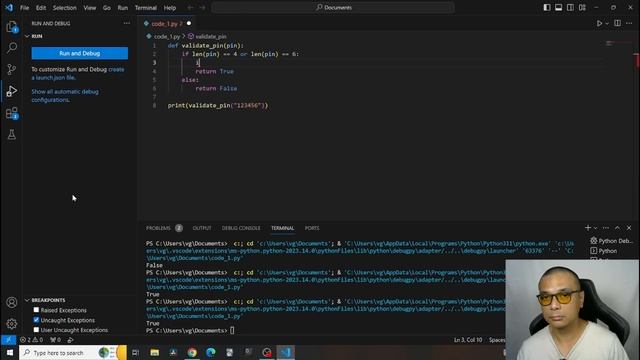Select the Python terminal entry
This screenshot has width=640, height=360.
pos(604,251)
